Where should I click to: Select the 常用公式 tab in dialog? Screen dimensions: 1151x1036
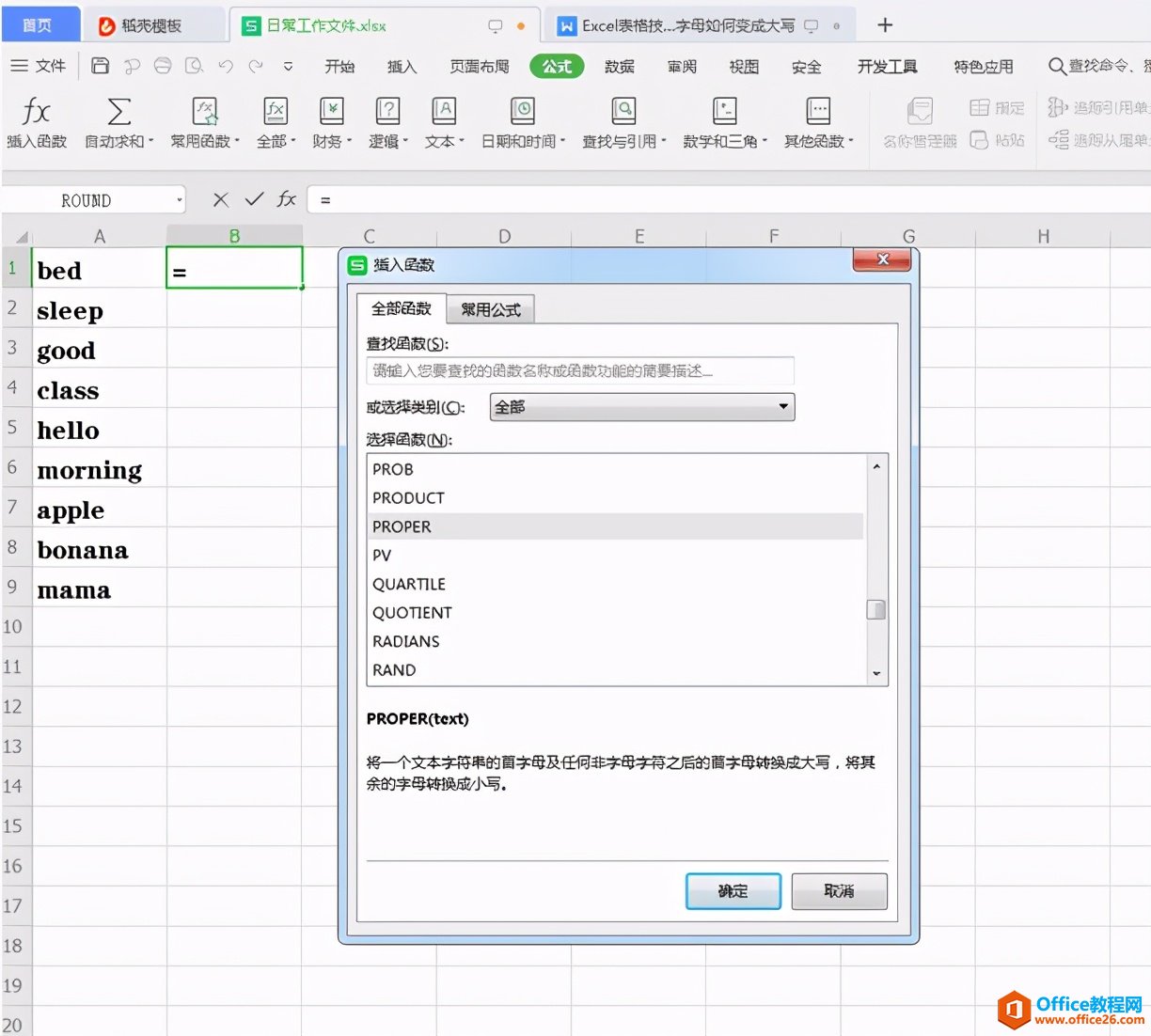click(x=491, y=309)
